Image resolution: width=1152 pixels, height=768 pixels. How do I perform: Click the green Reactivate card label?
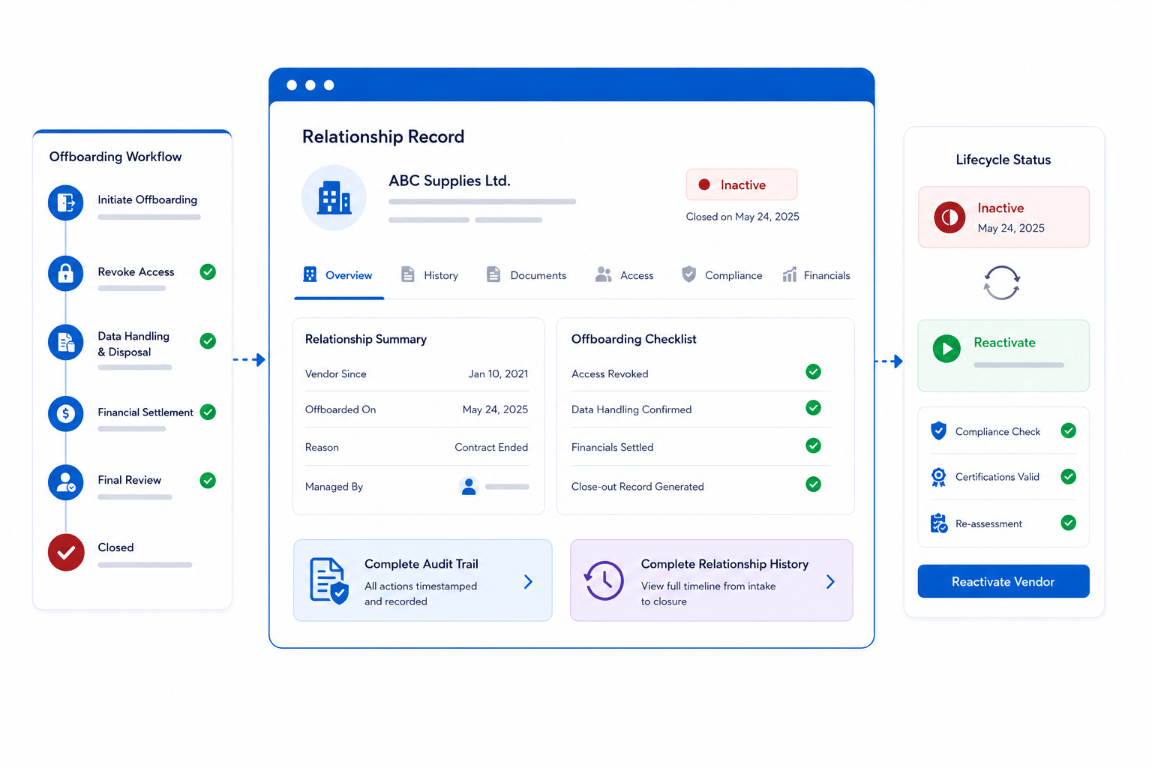(x=1004, y=343)
